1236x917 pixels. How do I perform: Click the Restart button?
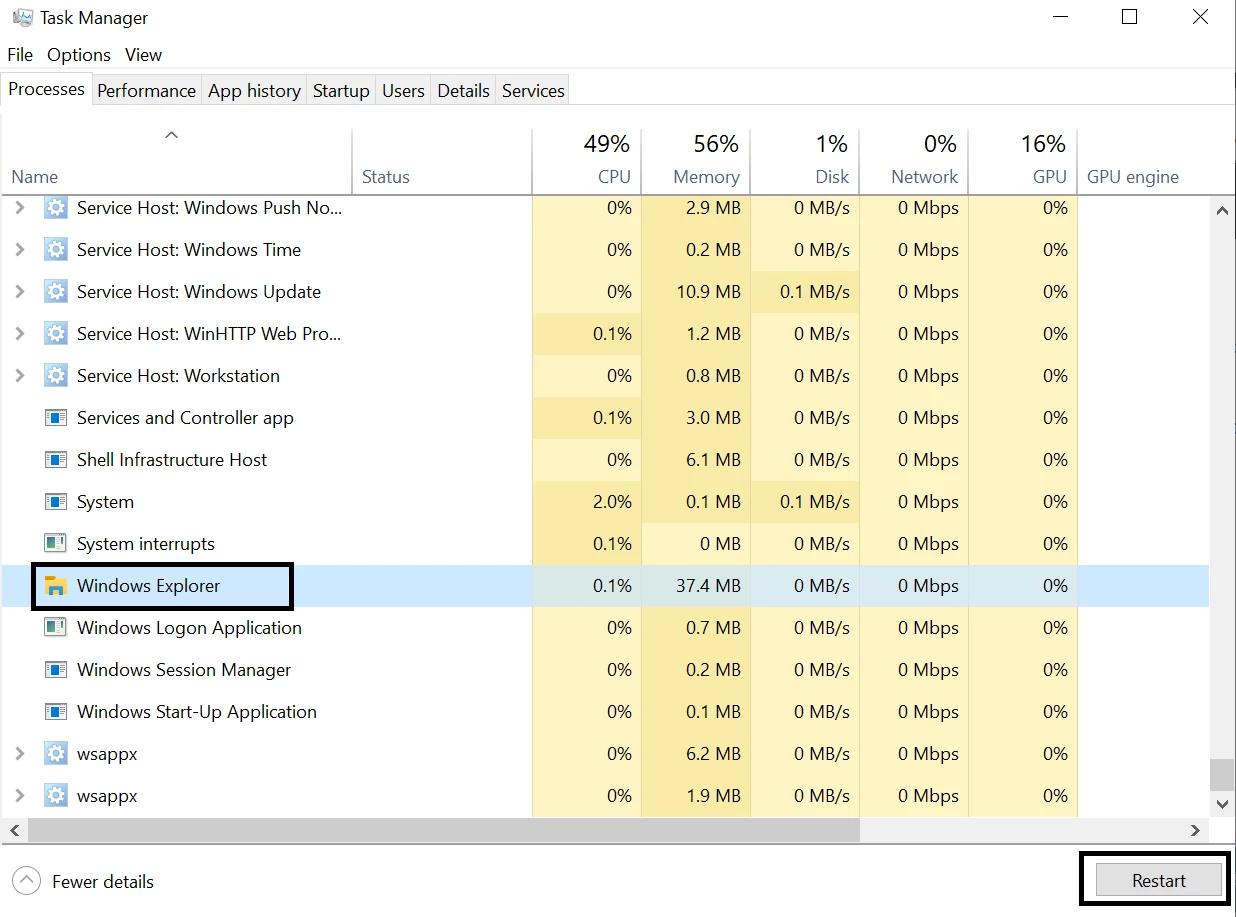[1159, 881]
